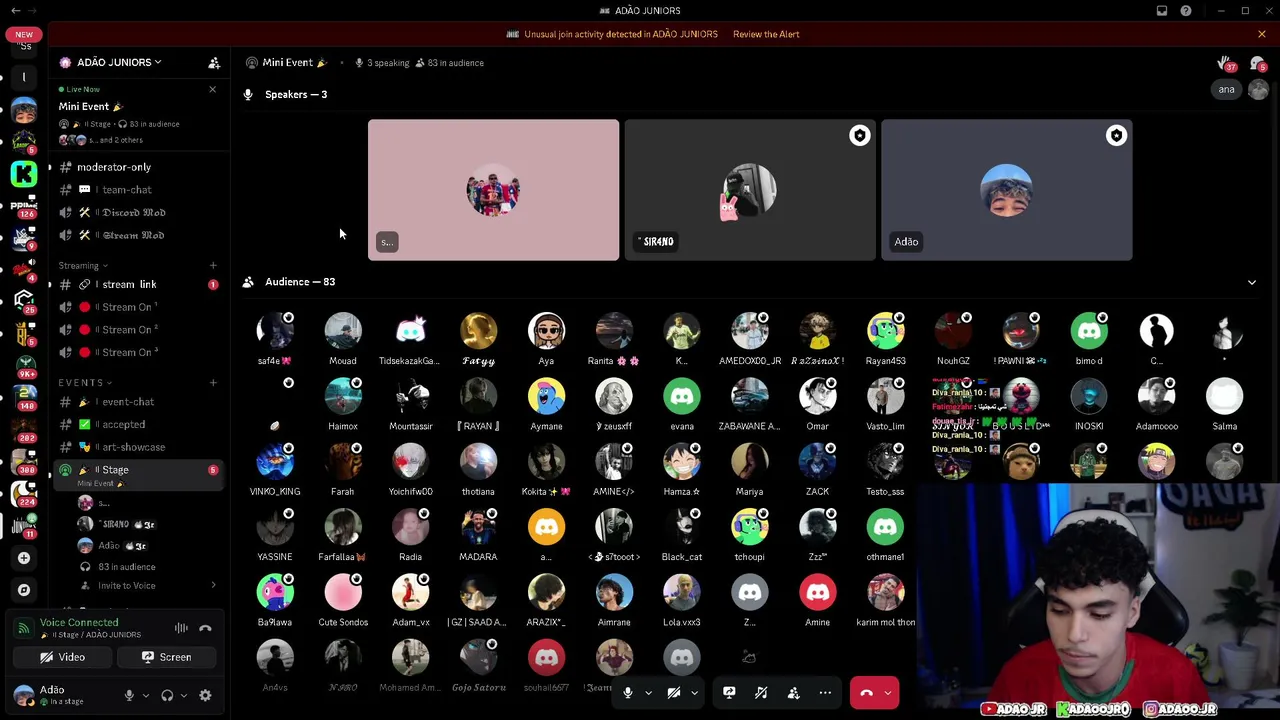Create a channel in the EVENTS category
This screenshot has height=720, width=1280.
213,383
